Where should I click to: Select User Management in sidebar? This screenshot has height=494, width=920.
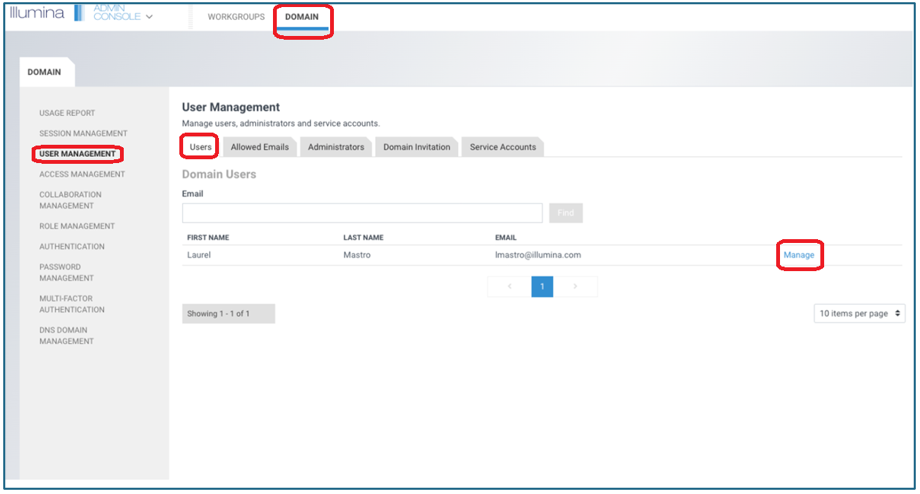[x=78, y=154]
